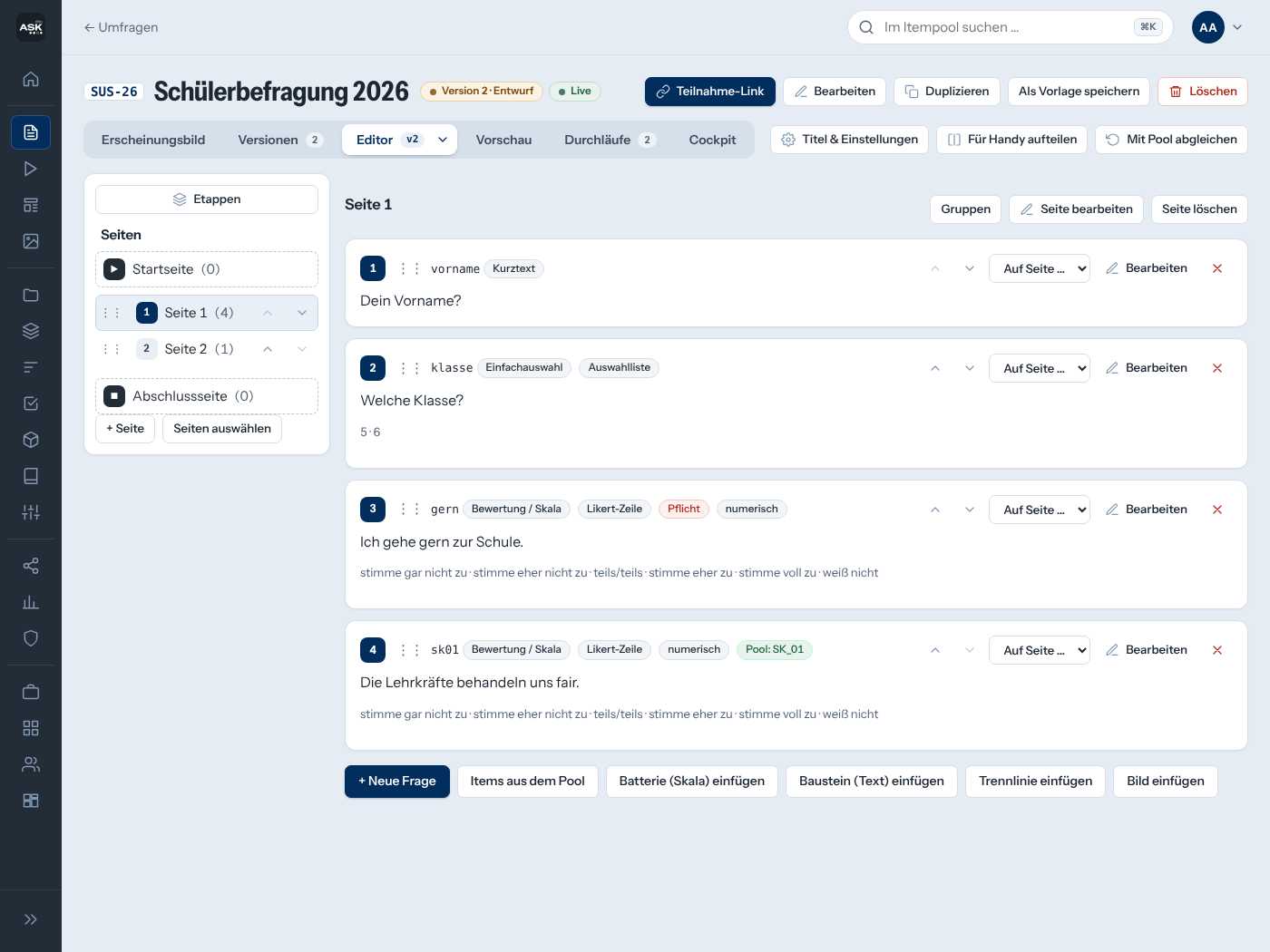Click Duplizieren button
The height and width of the screenshot is (952, 1270).
coord(947,92)
